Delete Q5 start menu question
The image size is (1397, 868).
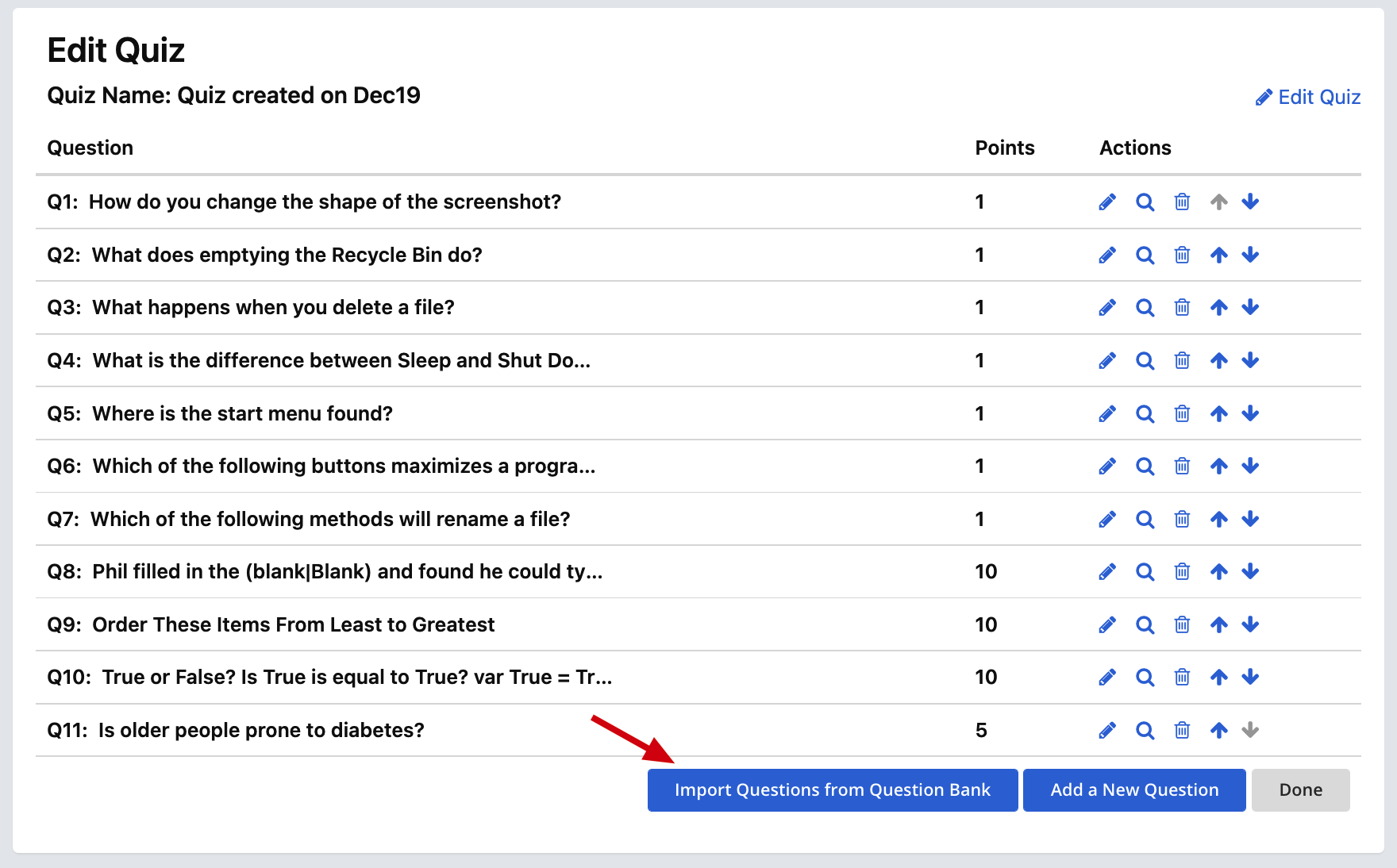click(x=1182, y=413)
